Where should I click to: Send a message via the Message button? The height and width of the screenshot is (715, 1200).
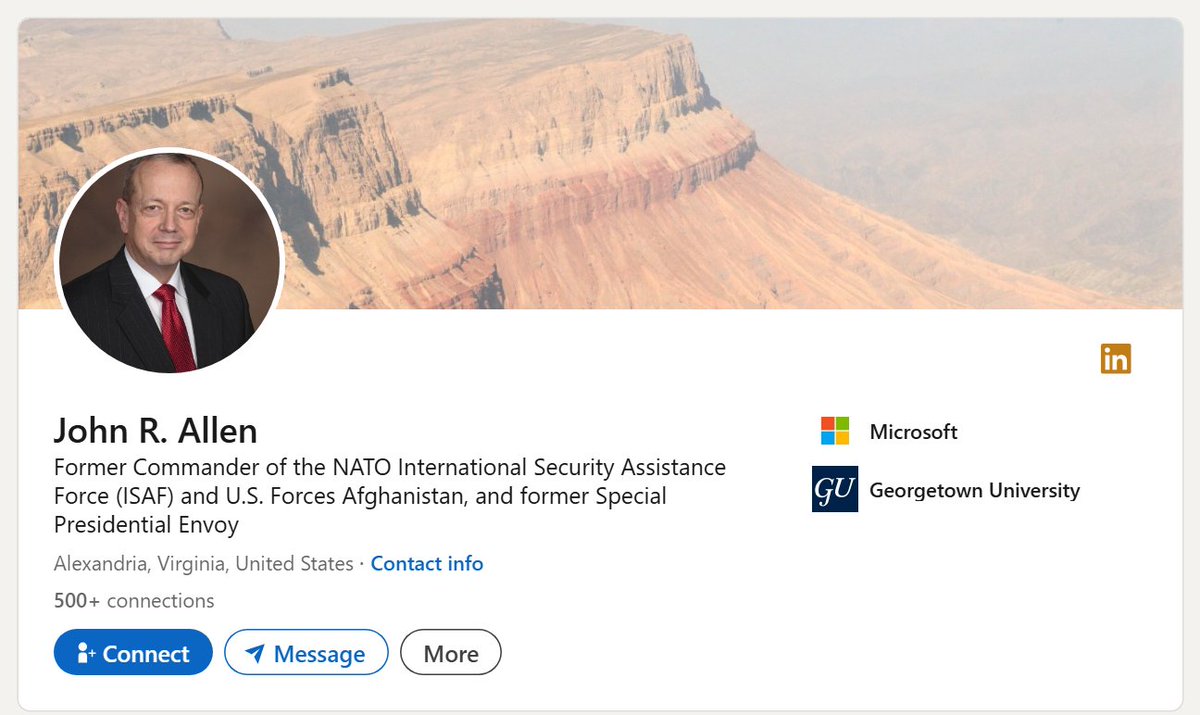point(306,653)
